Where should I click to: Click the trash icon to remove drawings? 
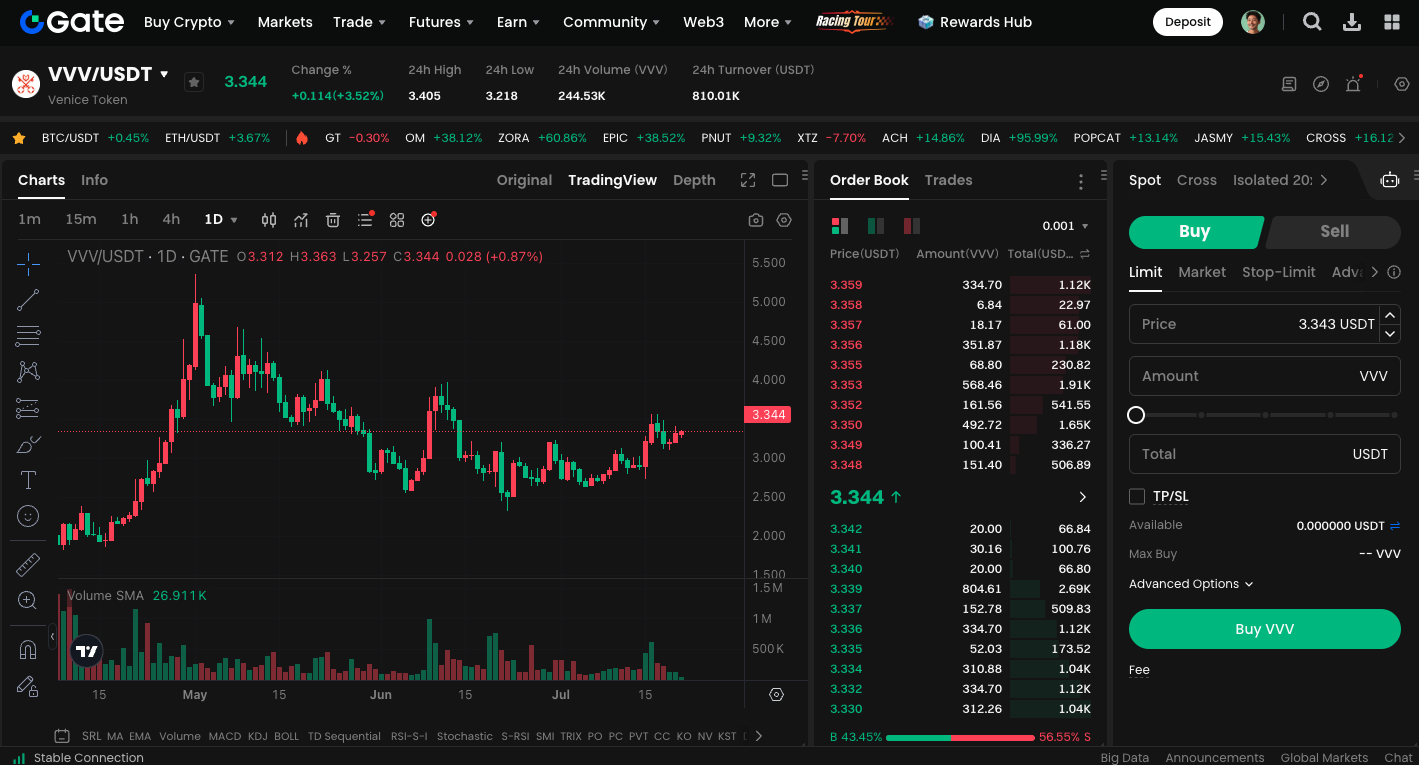(x=333, y=220)
